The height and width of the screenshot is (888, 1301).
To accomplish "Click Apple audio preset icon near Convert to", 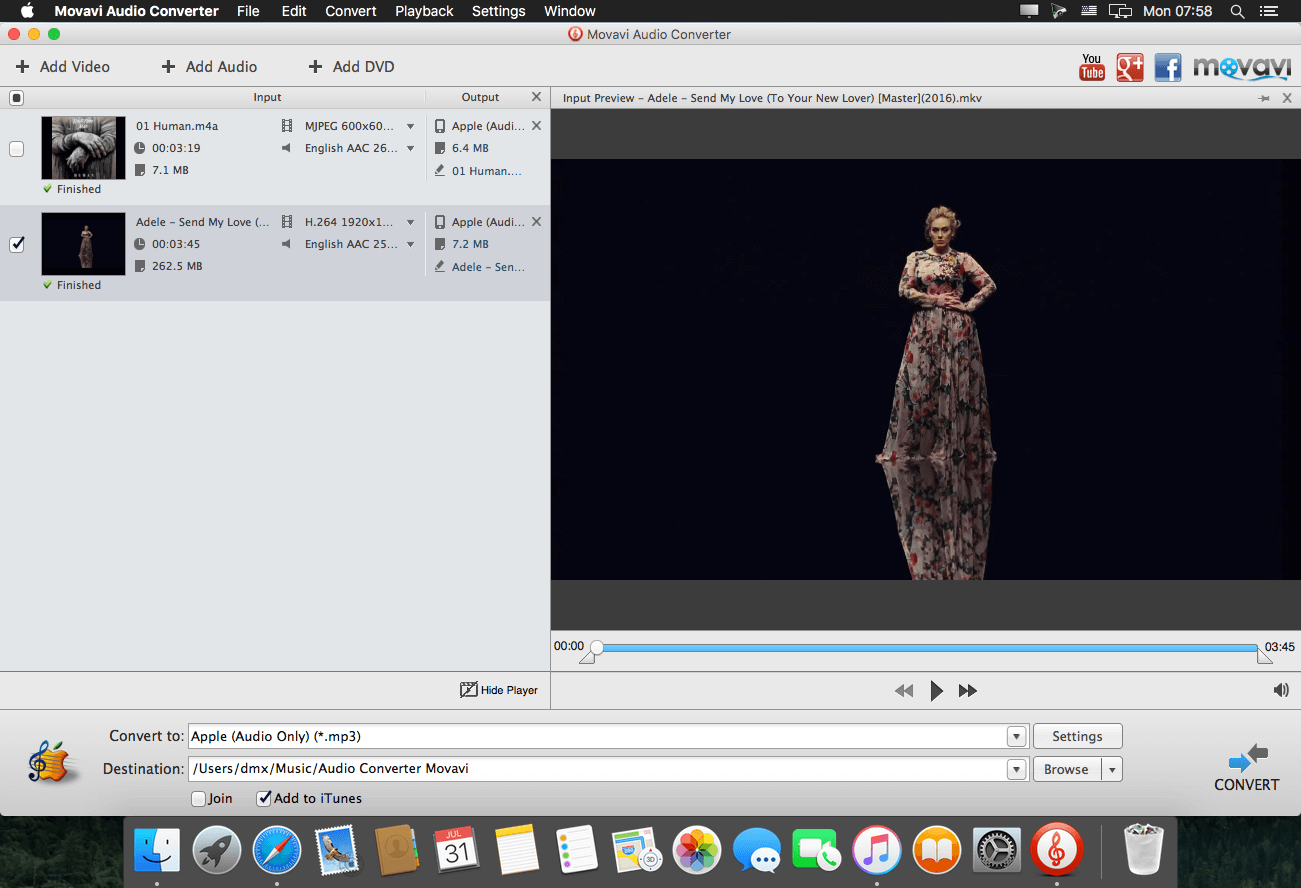I will tap(53, 763).
